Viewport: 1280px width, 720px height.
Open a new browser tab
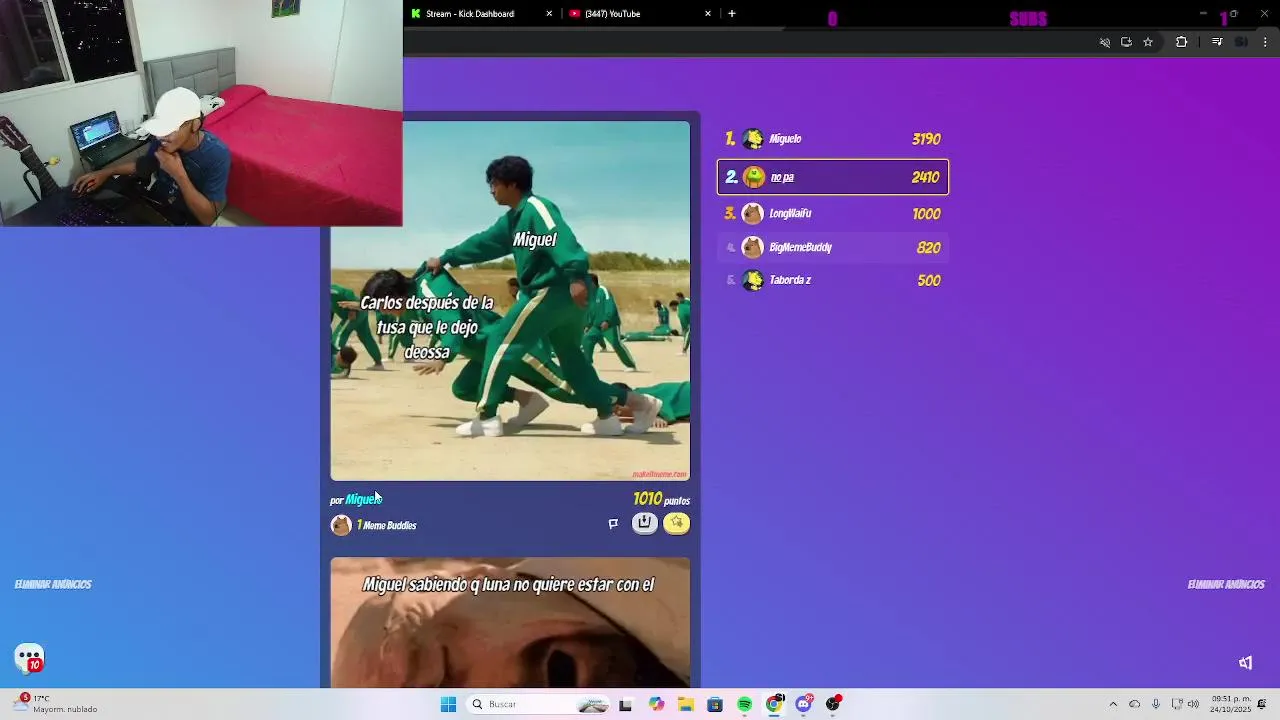732,14
